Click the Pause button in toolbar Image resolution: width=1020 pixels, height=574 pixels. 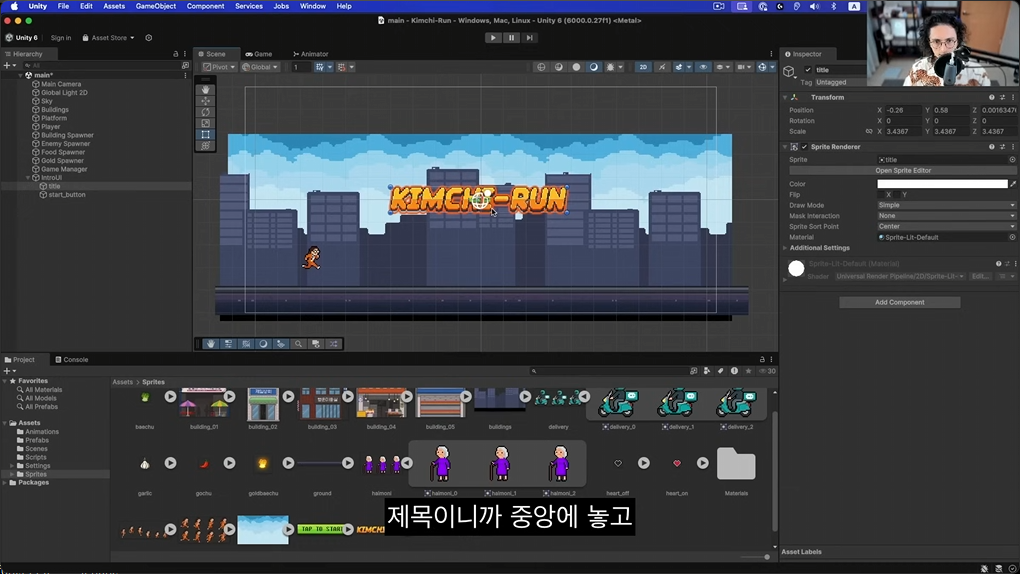[511, 38]
